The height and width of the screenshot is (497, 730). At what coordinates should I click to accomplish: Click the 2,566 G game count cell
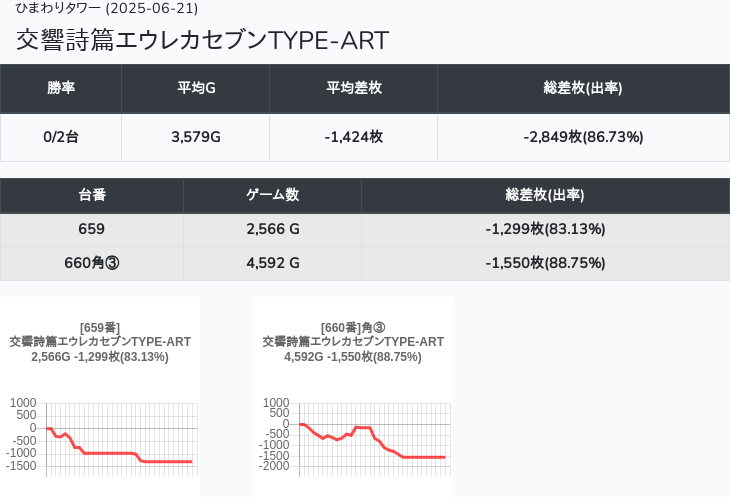272,229
